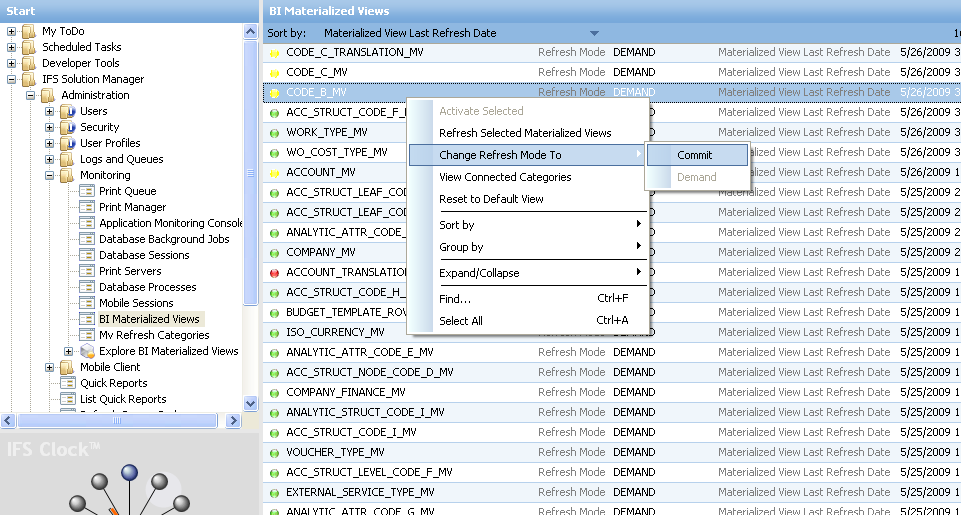Click yellow status icon for CODE_C_TRANSLATION_MV
The height and width of the screenshot is (515, 961).
click(275, 52)
